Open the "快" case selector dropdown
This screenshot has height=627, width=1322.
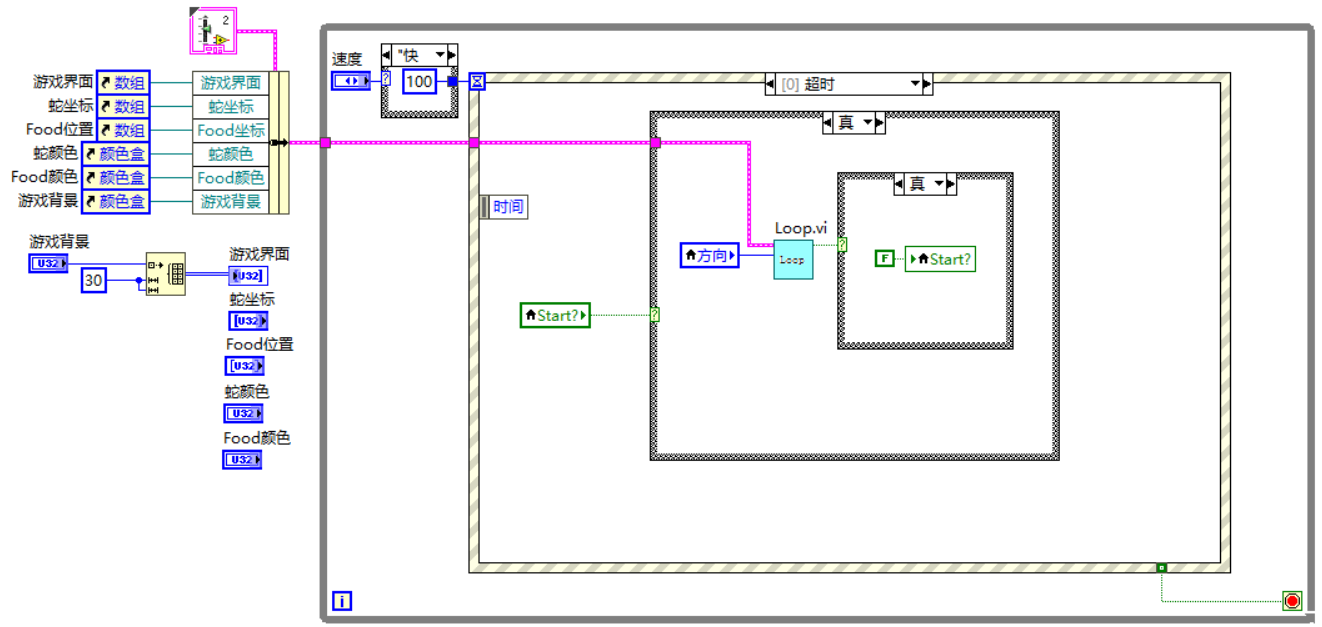[x=439, y=54]
